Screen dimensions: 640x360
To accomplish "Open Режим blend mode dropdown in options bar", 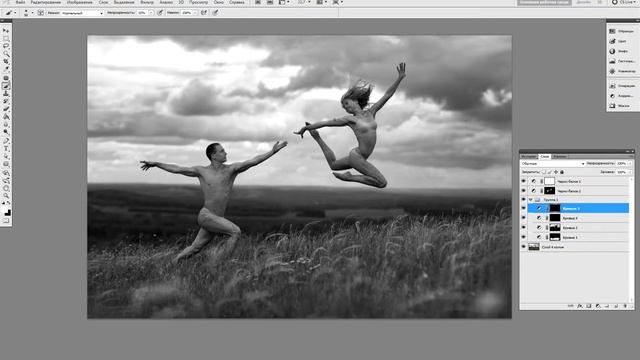I will coord(82,13).
